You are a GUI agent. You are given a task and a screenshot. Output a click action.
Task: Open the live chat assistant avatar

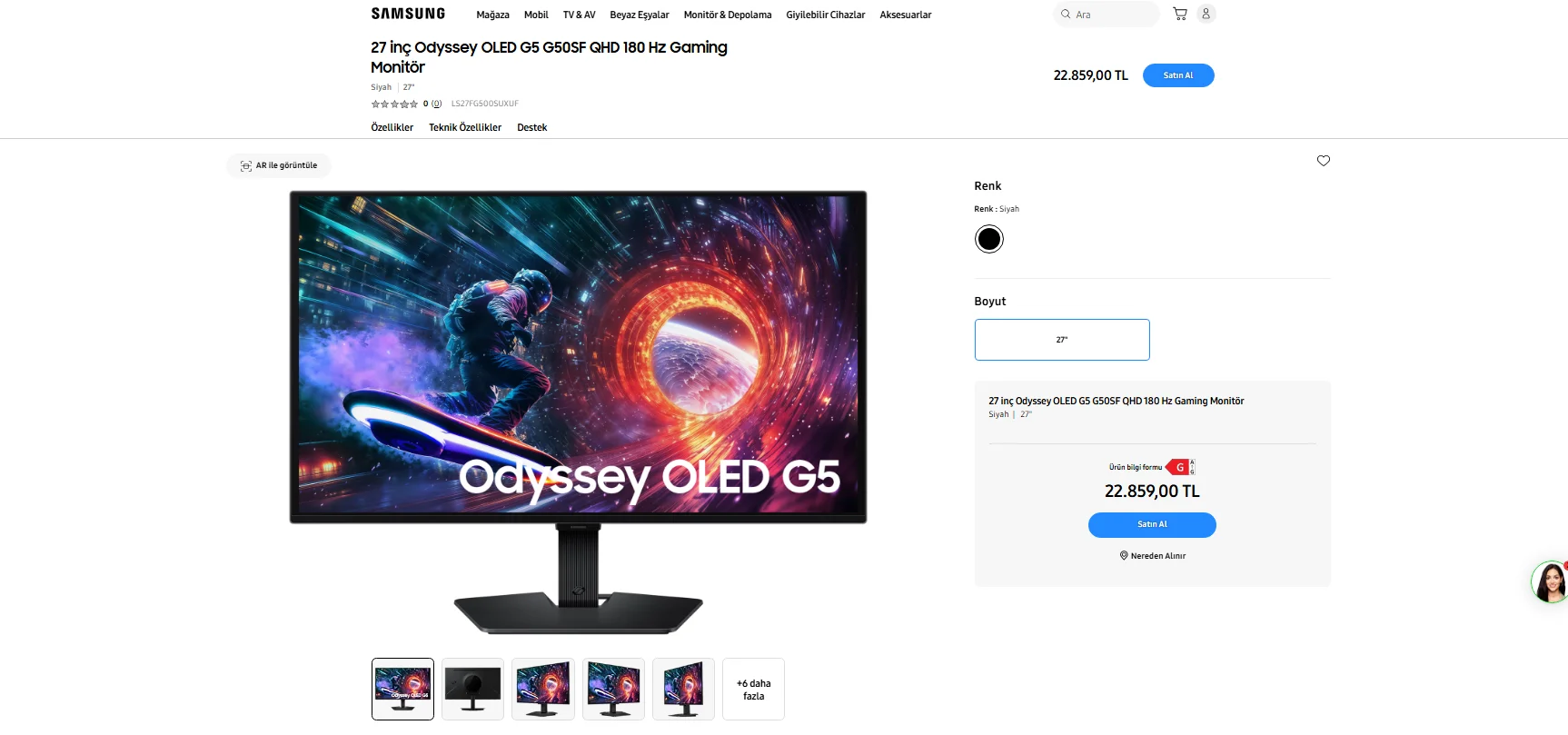1550,581
